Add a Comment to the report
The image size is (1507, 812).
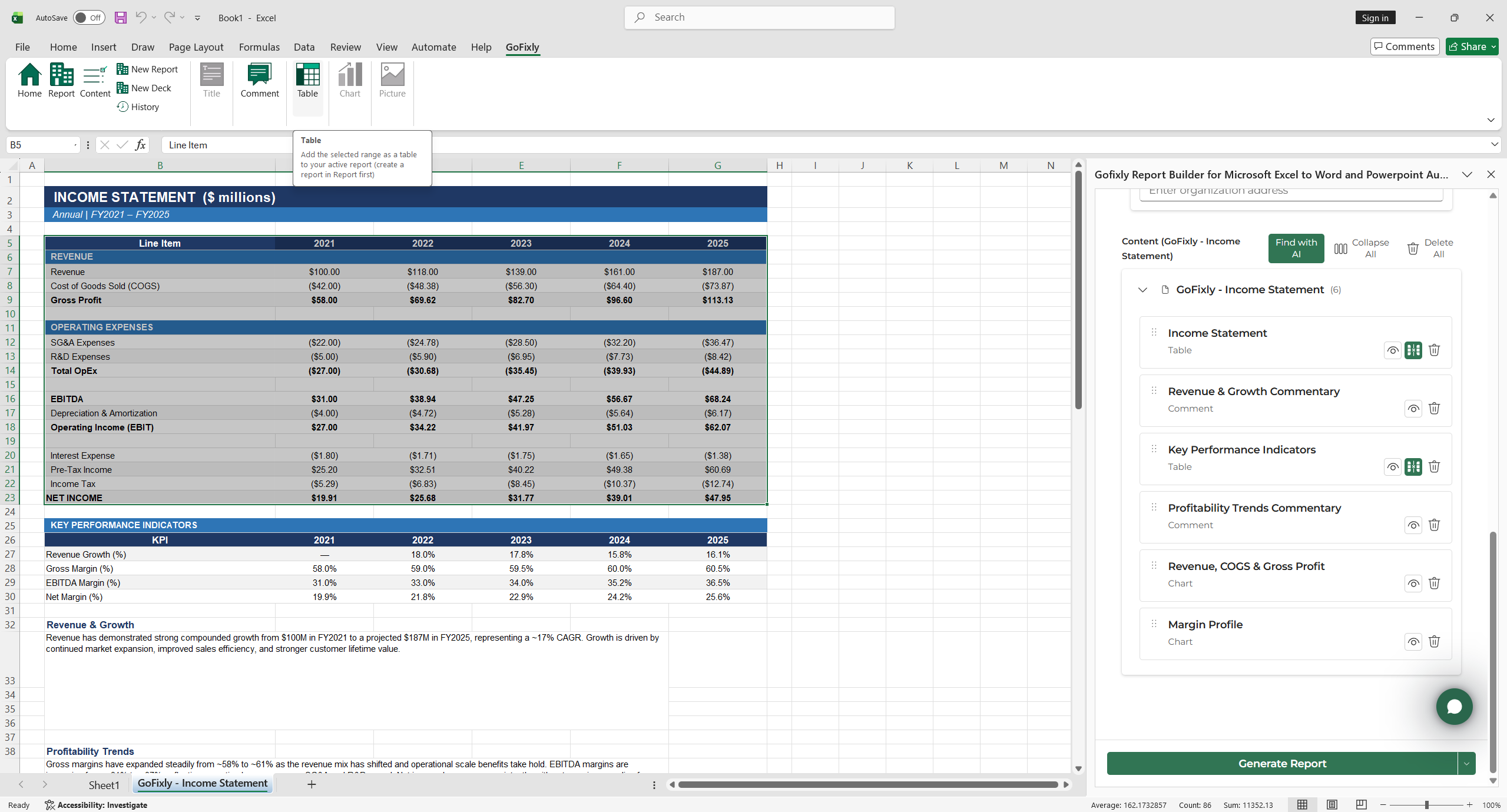260,80
